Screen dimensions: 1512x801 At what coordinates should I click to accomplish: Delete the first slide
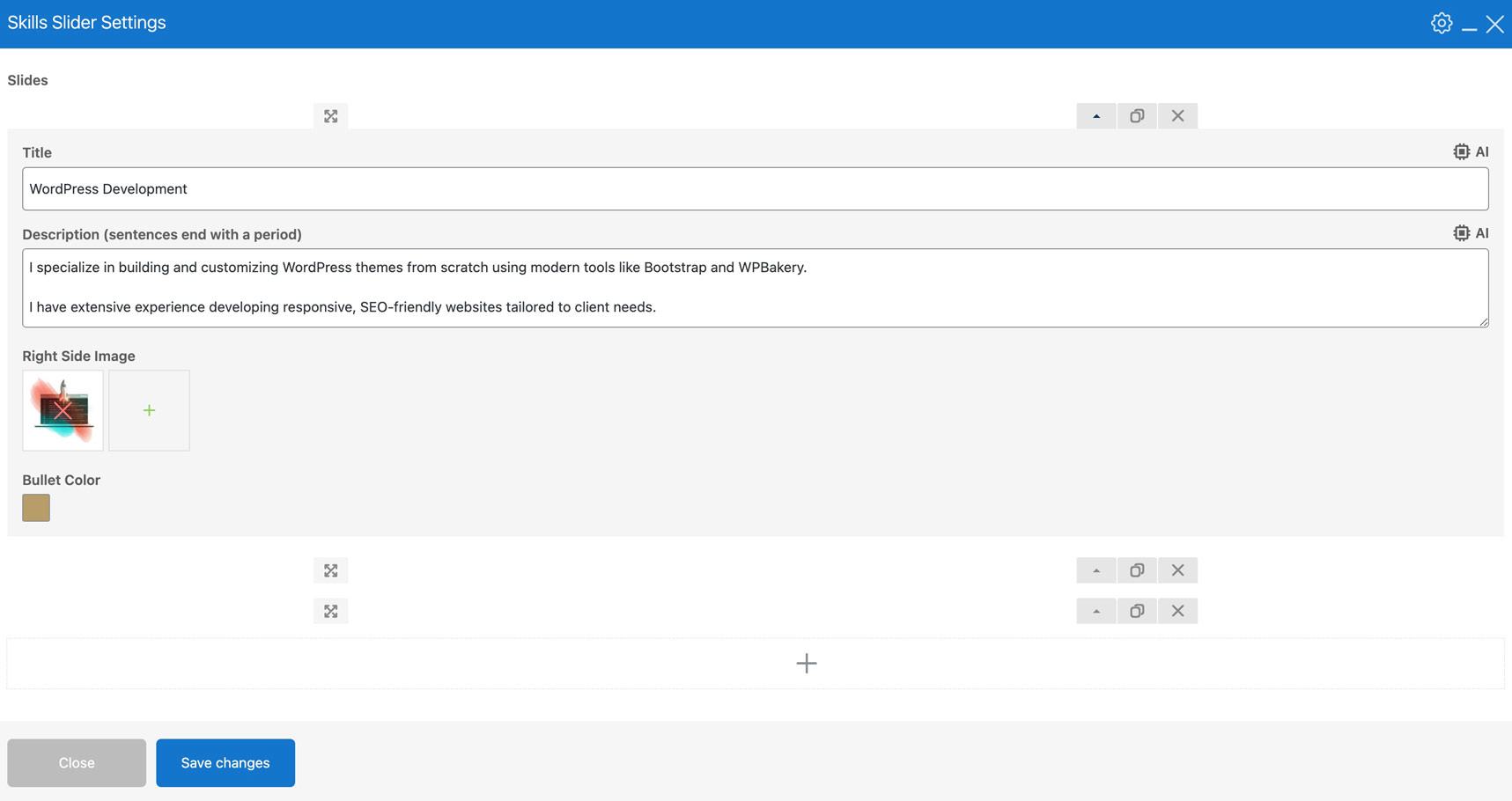pyautogui.click(x=1177, y=116)
